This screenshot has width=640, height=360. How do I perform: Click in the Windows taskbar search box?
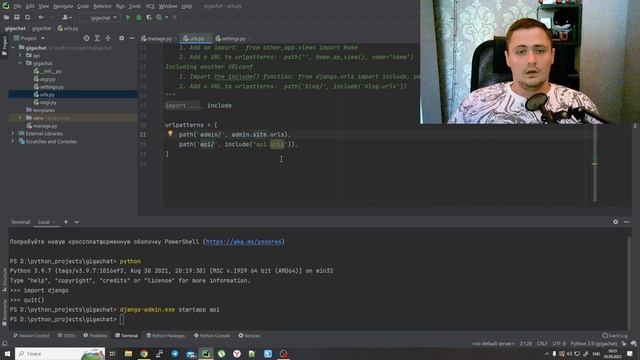60,353
